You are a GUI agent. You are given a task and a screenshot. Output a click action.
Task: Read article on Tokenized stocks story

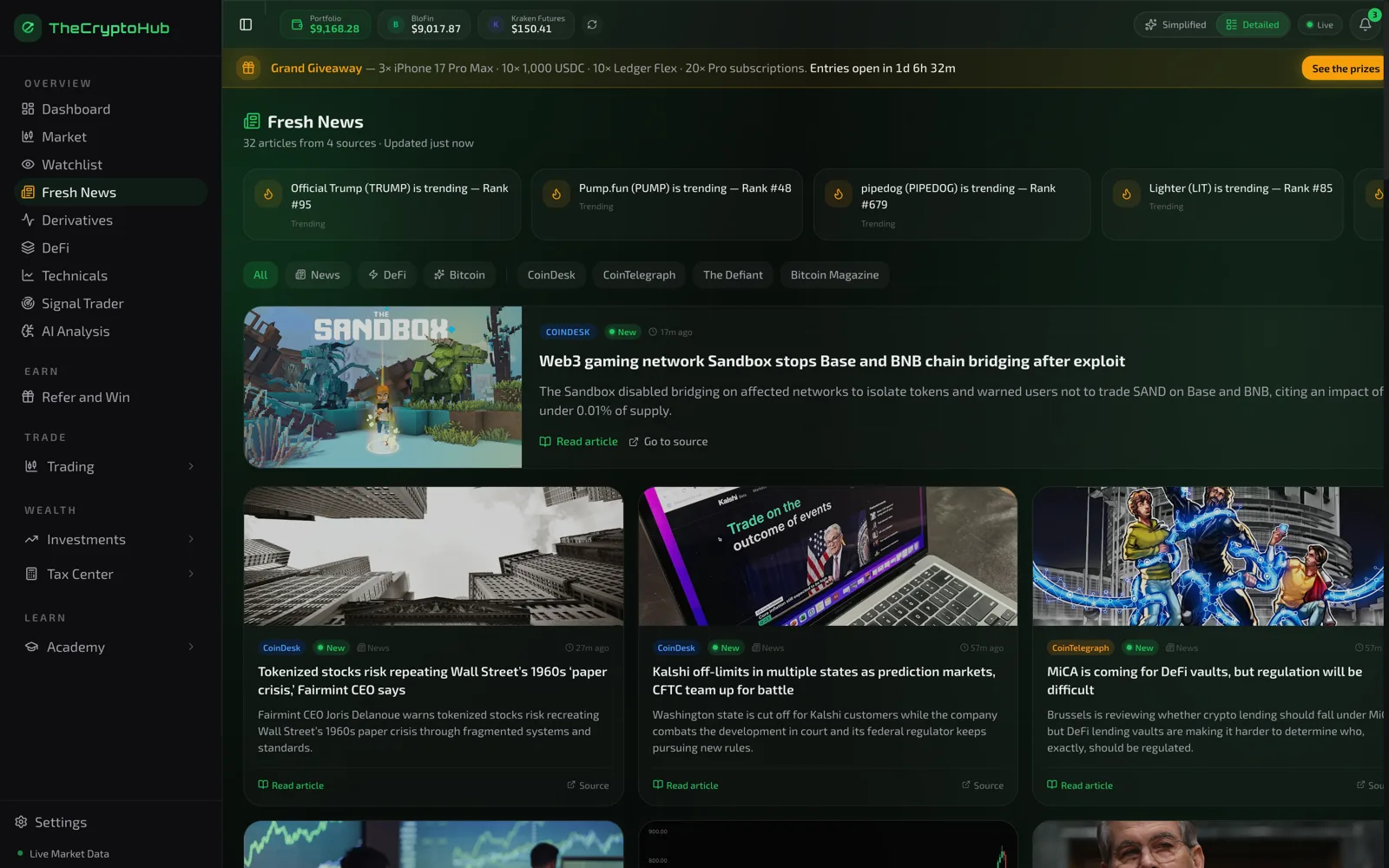291,786
